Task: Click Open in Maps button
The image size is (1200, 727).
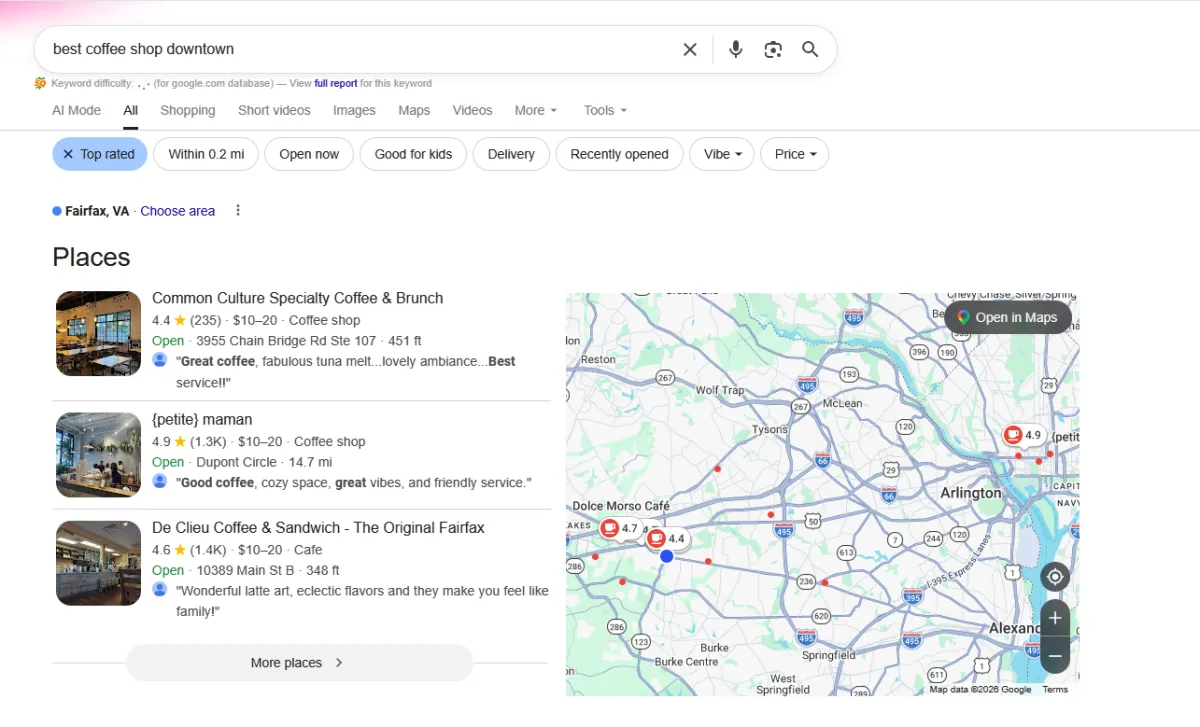Action: [1008, 317]
